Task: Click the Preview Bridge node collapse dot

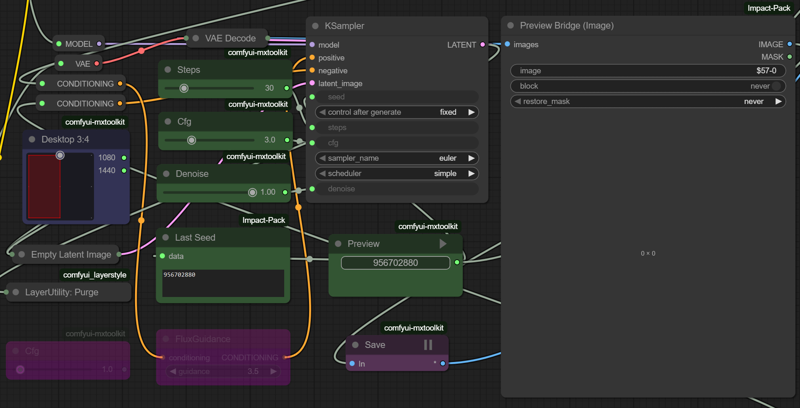Action: (x=510, y=25)
